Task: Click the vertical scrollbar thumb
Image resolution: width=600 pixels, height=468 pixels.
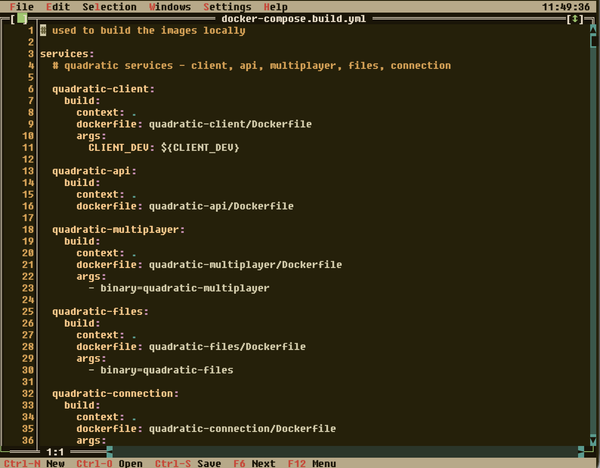Action: 593,40
